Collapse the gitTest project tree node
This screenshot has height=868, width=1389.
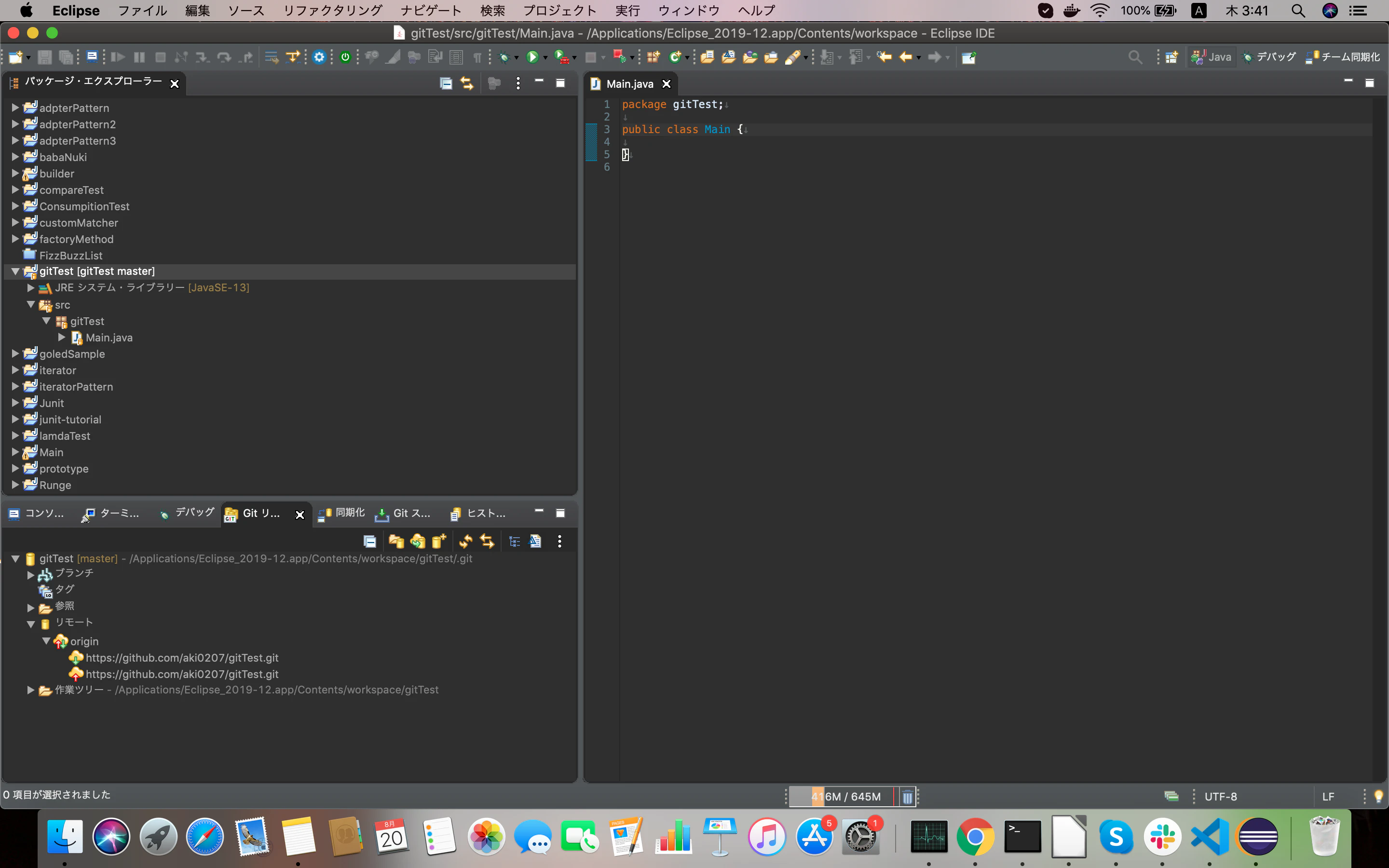click(15, 271)
